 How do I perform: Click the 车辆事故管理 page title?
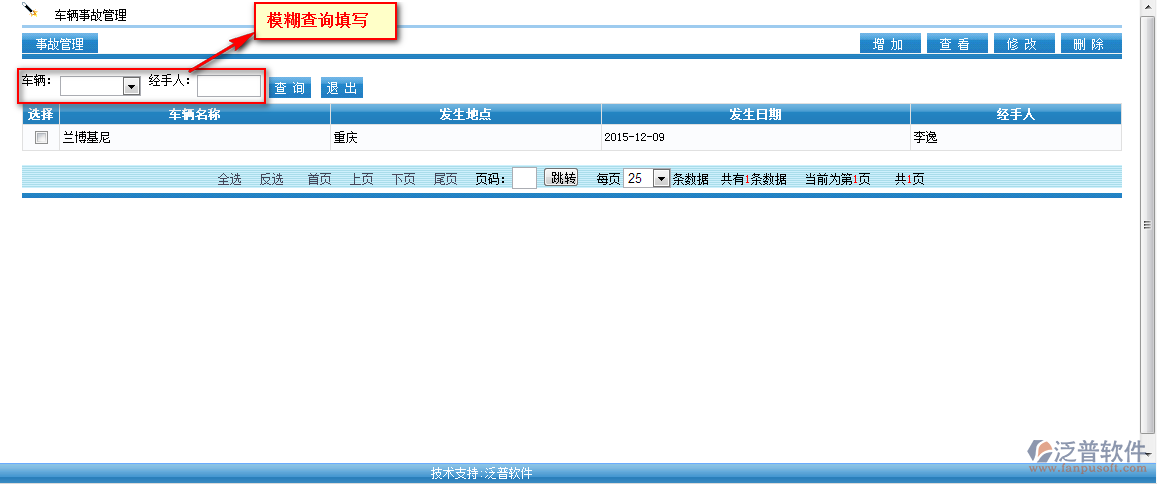coord(91,15)
